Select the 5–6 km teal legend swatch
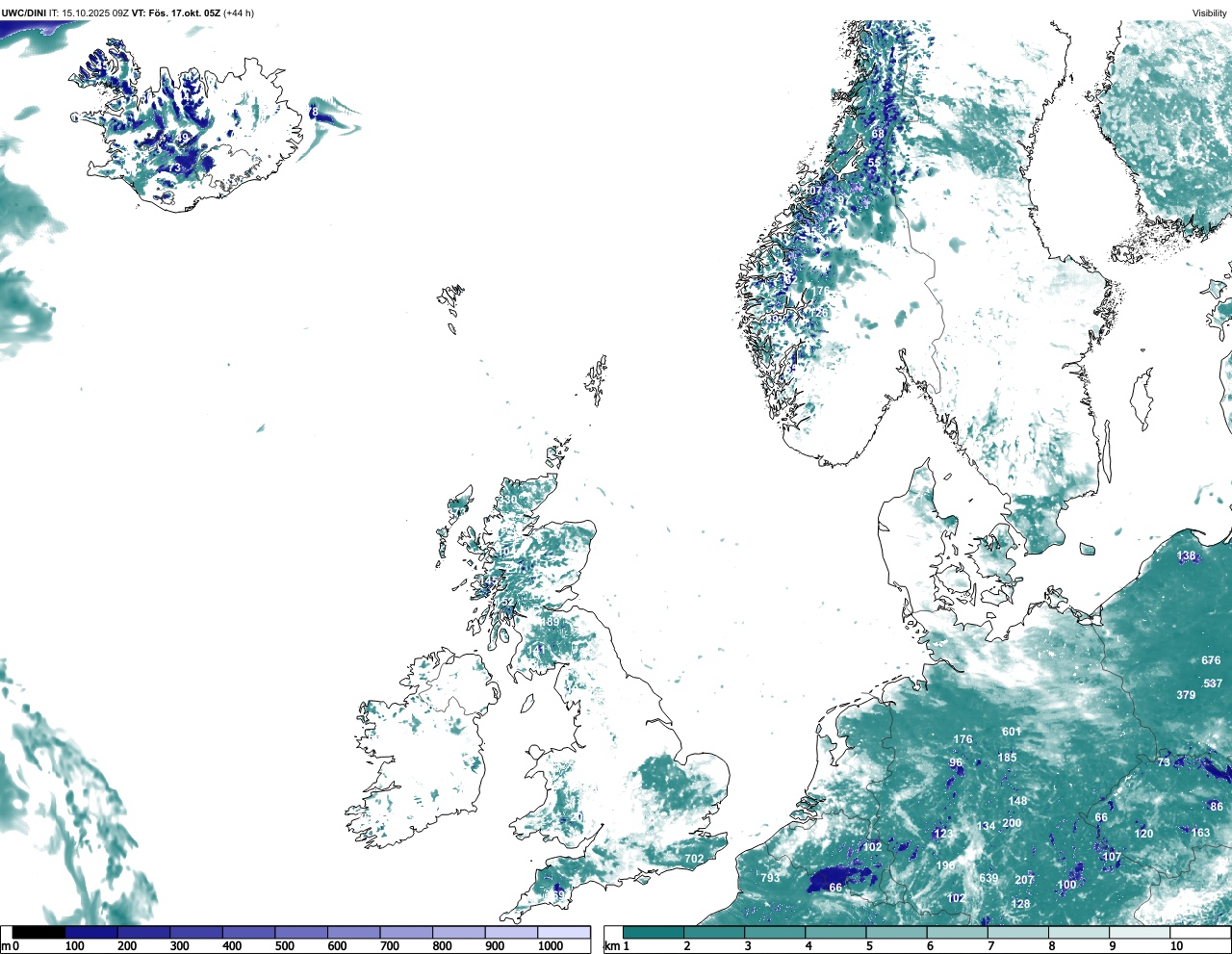Screen dimensions: 1232x954 pos(896,932)
